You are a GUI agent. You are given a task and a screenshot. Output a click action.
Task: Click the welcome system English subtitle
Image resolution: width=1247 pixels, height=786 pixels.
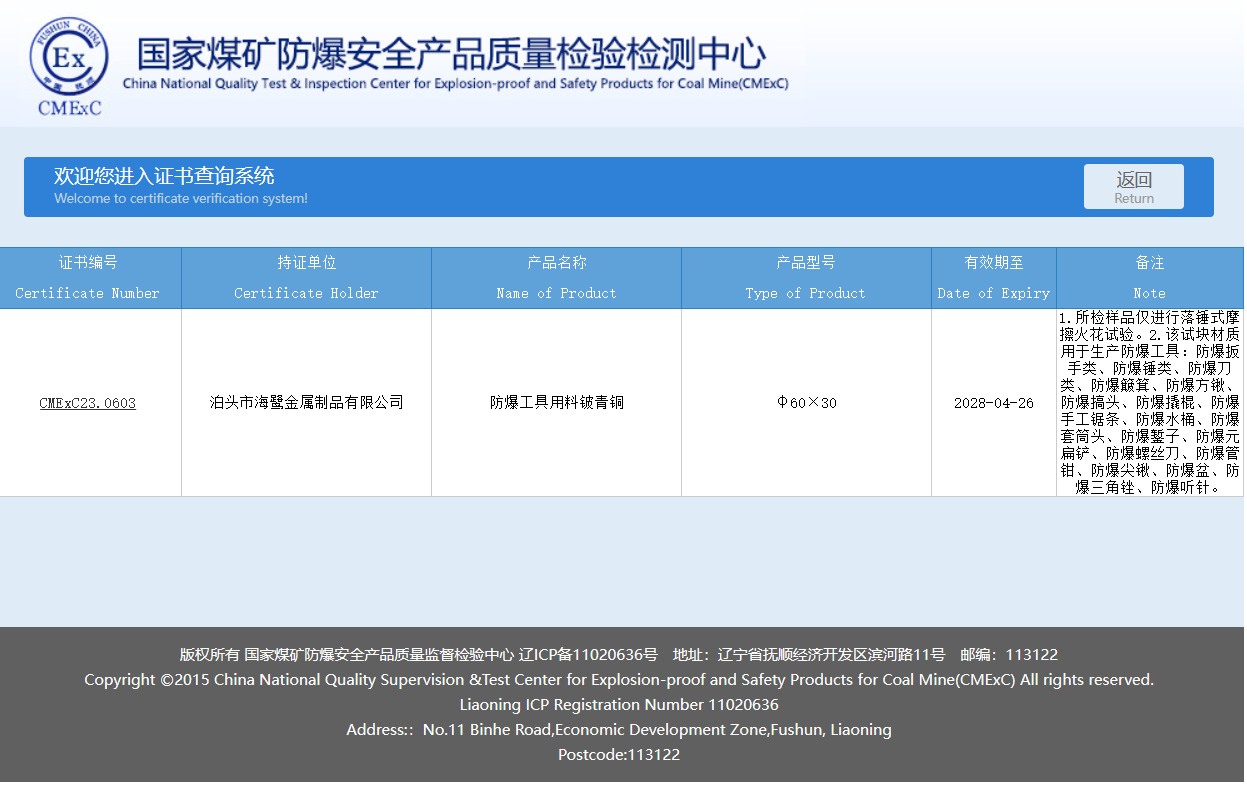(180, 198)
